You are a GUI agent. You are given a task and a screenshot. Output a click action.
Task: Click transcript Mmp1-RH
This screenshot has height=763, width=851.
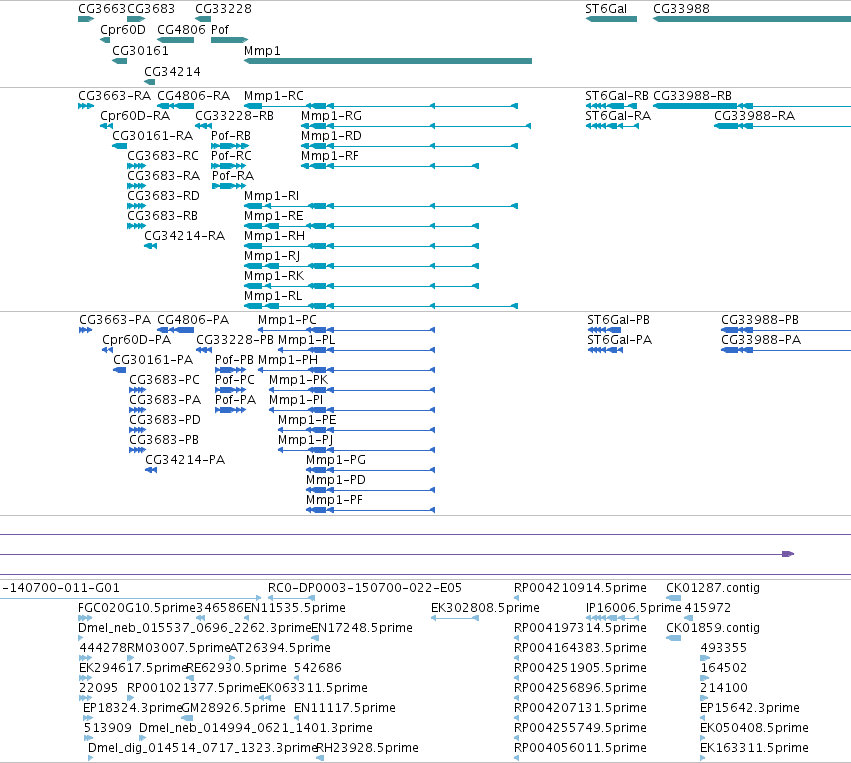tap(361, 246)
